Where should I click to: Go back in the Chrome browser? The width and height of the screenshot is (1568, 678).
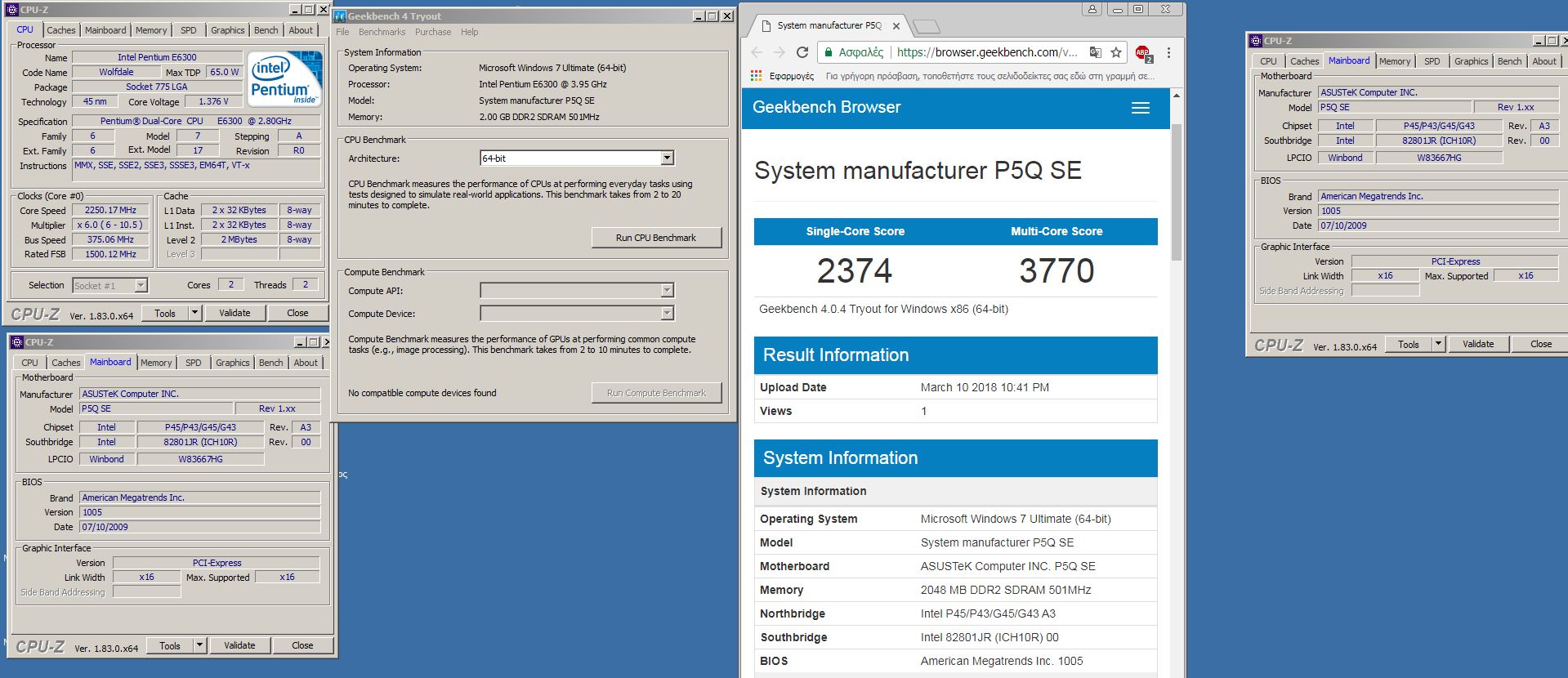click(757, 52)
